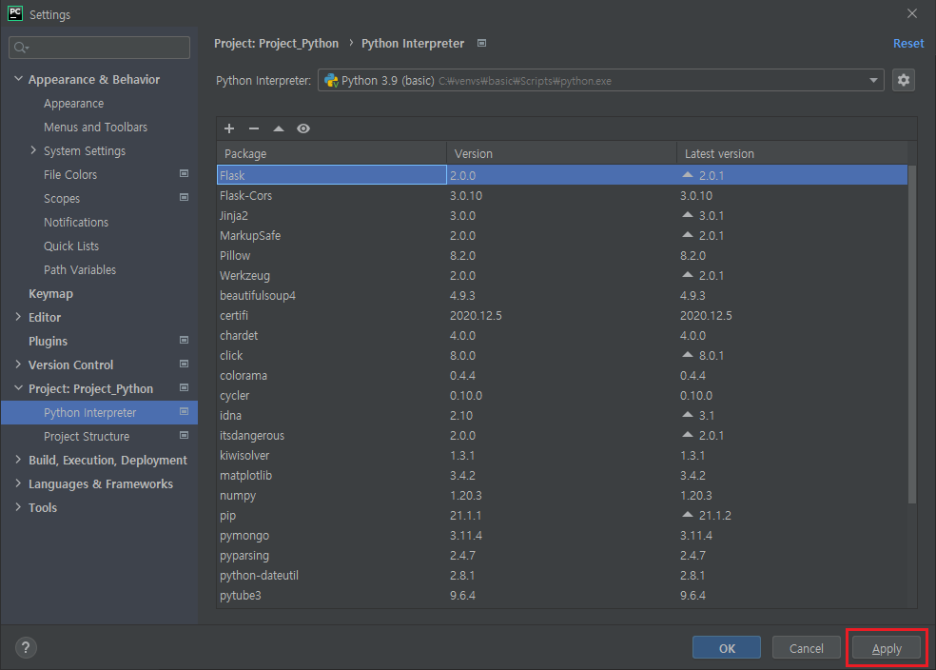936x670 pixels.
Task: Select Appearance settings page
Action: [x=73, y=103]
